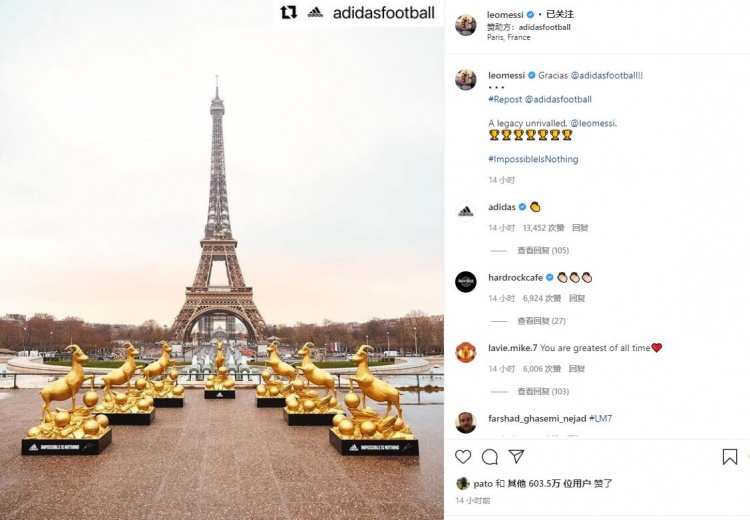This screenshot has height=520, width=750.
Task: Expand 查看回复 (27) under hardrockcafe comment
Action: pyautogui.click(x=541, y=321)
